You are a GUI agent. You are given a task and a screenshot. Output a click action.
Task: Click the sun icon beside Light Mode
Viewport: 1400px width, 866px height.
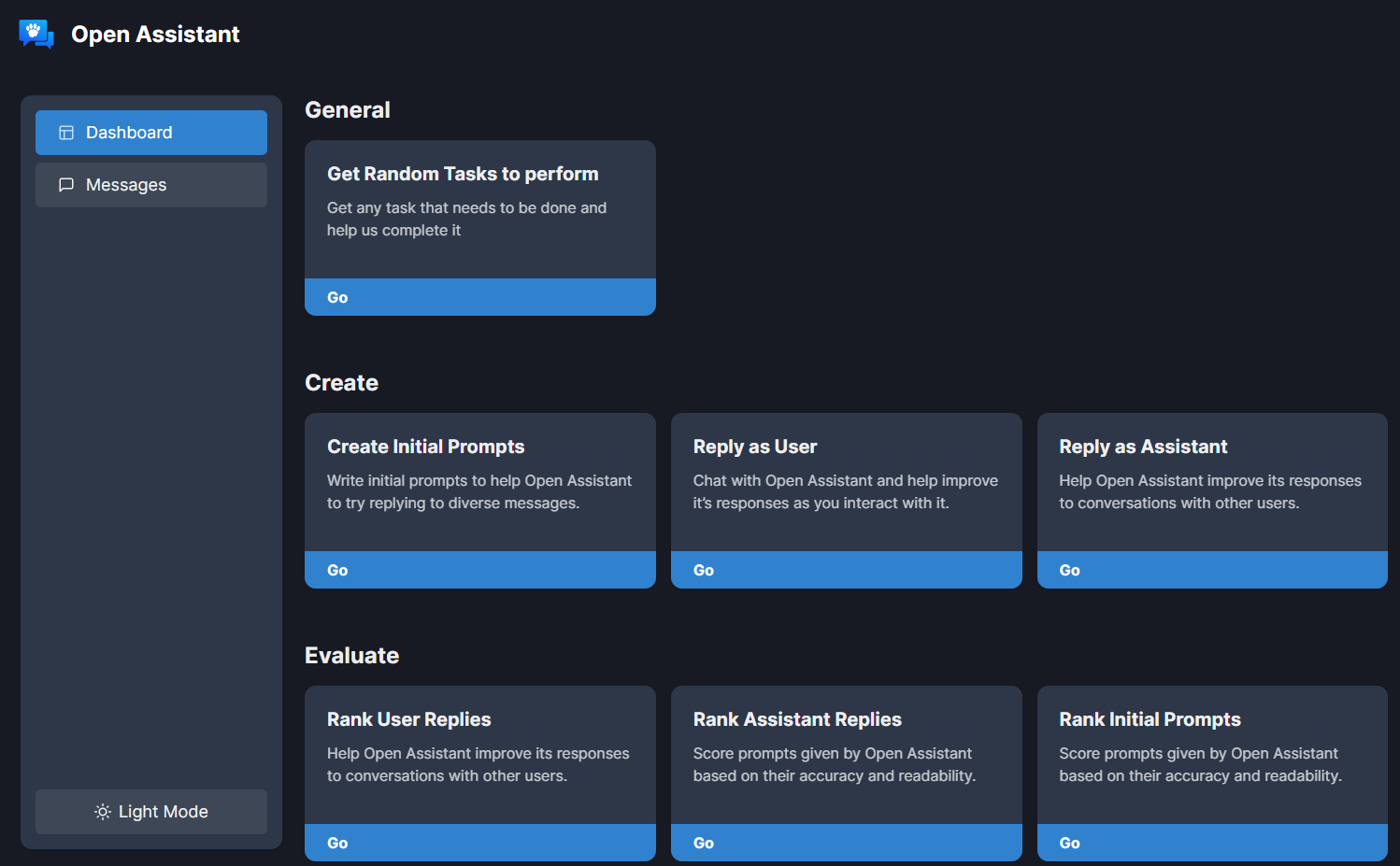tap(103, 812)
